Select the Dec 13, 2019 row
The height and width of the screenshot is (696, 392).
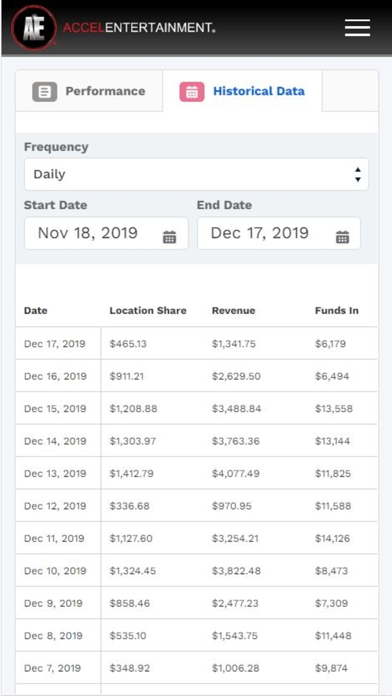click(x=197, y=473)
